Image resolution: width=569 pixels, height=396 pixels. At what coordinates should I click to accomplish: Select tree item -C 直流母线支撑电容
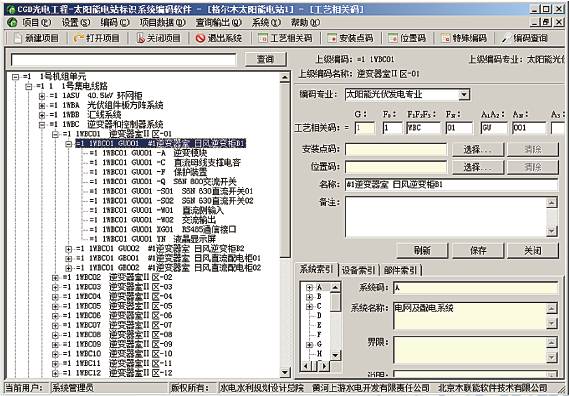click(x=165, y=163)
